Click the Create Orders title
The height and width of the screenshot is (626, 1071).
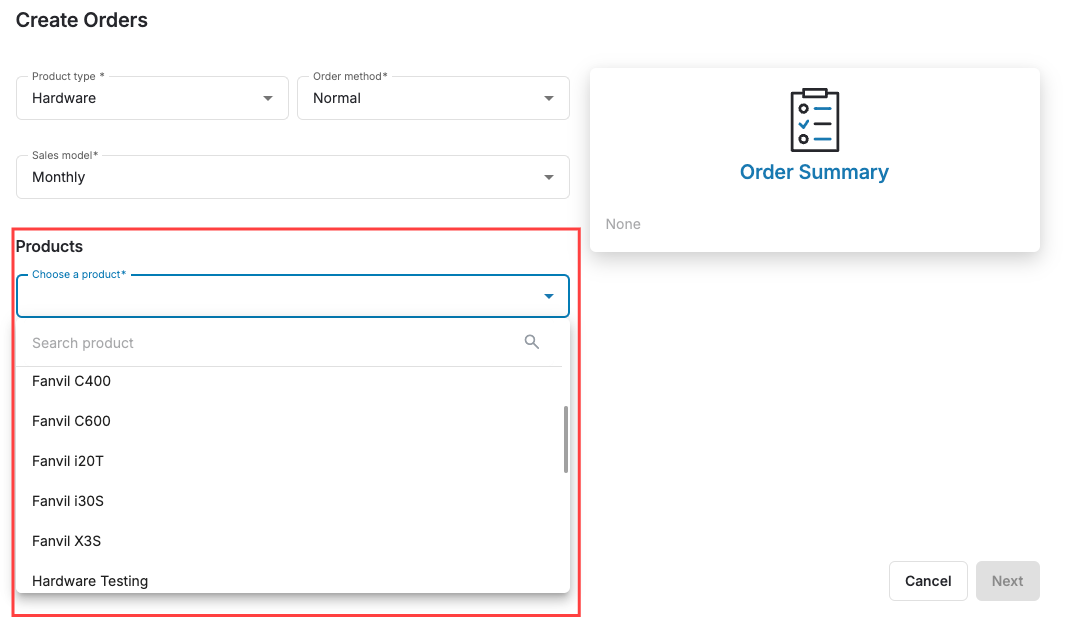(81, 20)
